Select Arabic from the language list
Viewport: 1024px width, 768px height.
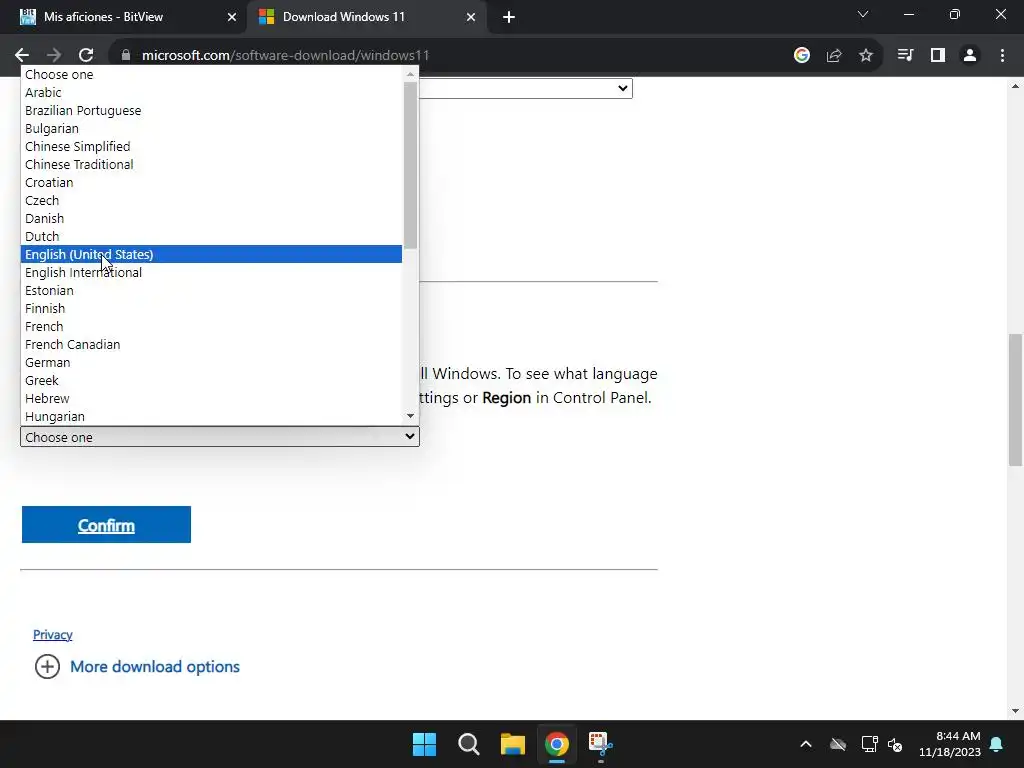[x=212, y=93]
